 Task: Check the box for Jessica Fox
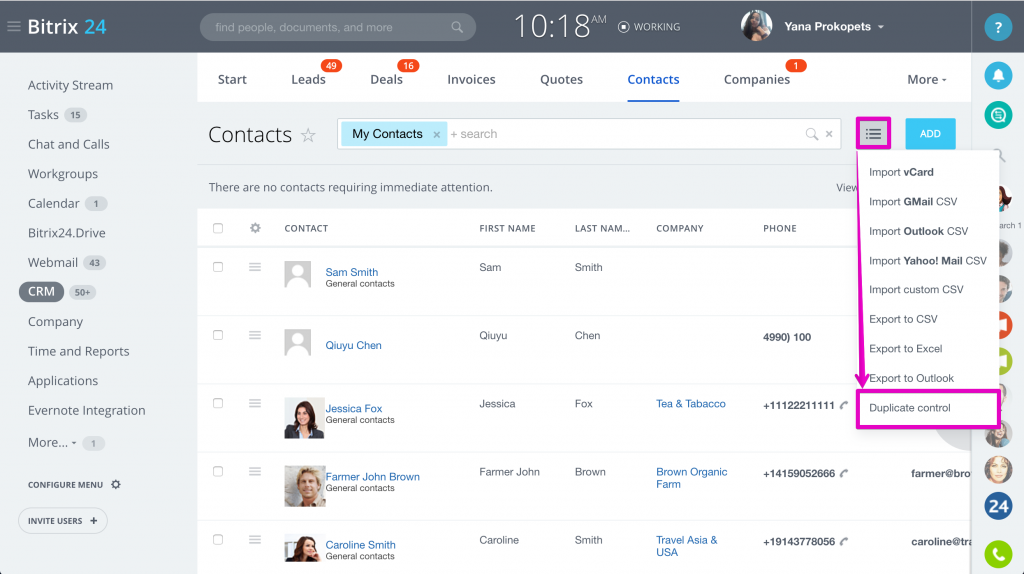coord(218,404)
